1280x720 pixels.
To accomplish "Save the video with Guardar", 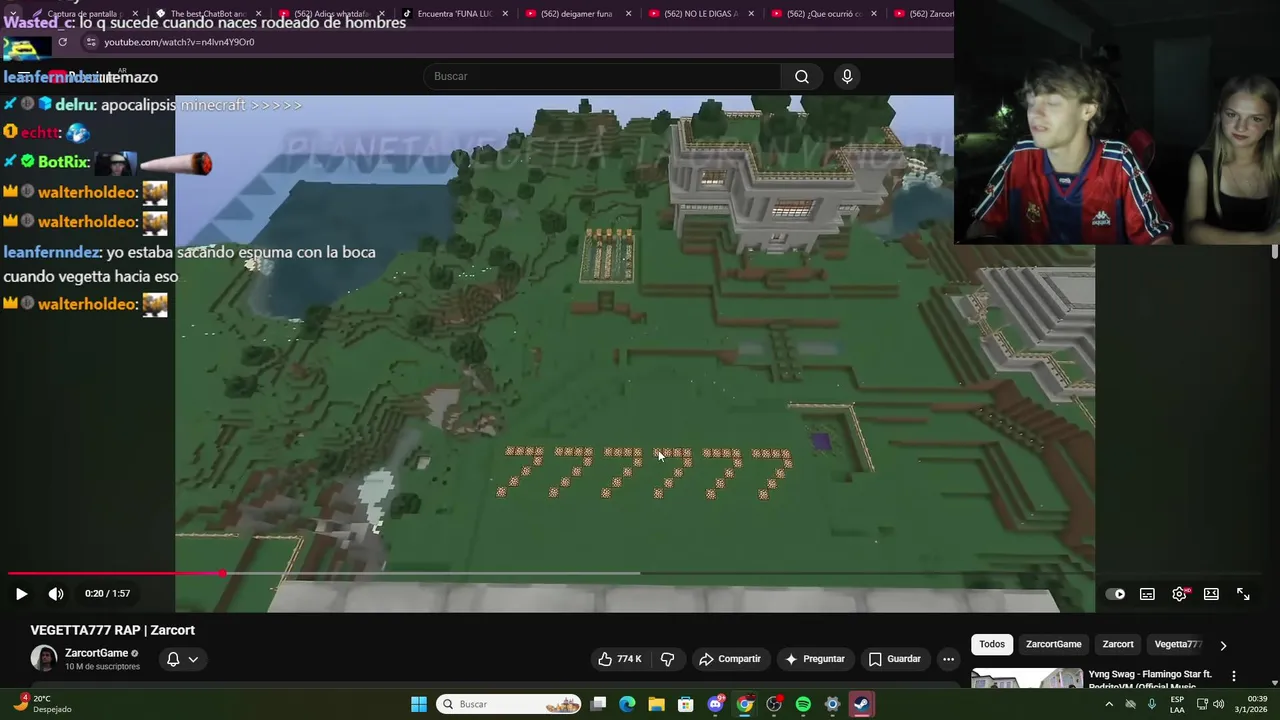I will (x=894, y=659).
